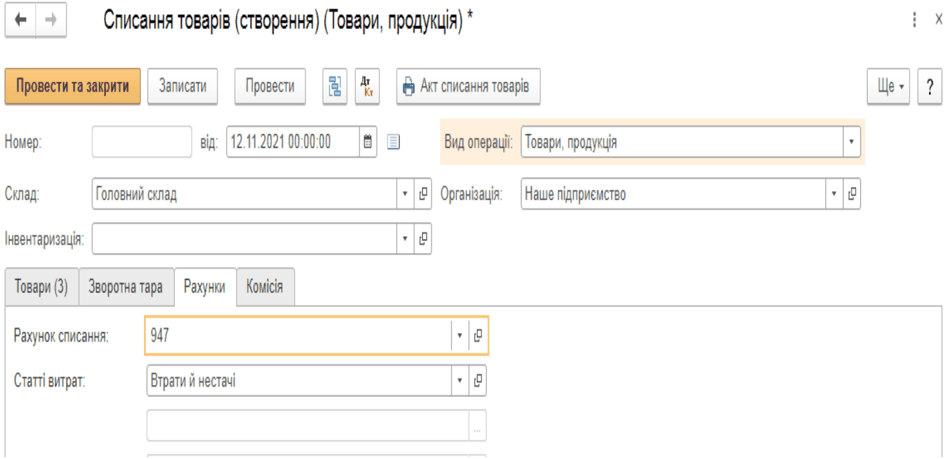This screenshot has height=459, width=947.
Task: Switch to the Товари (3) tab
Action: tap(42, 287)
